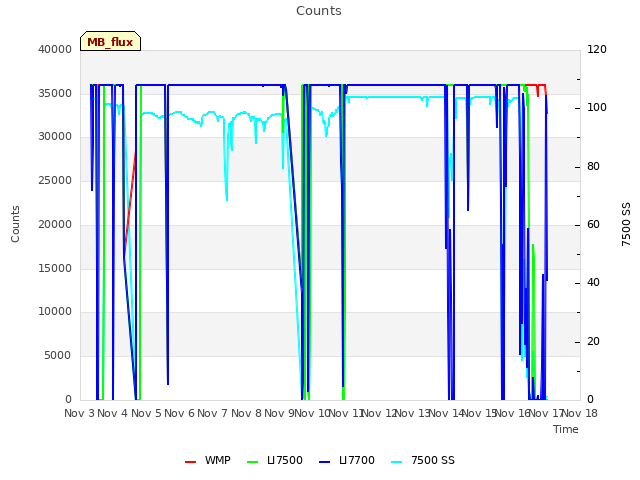Viewport: 640px width, 480px height.
Task: Toggle the 7500 SS legend entry
Action: coord(423,460)
